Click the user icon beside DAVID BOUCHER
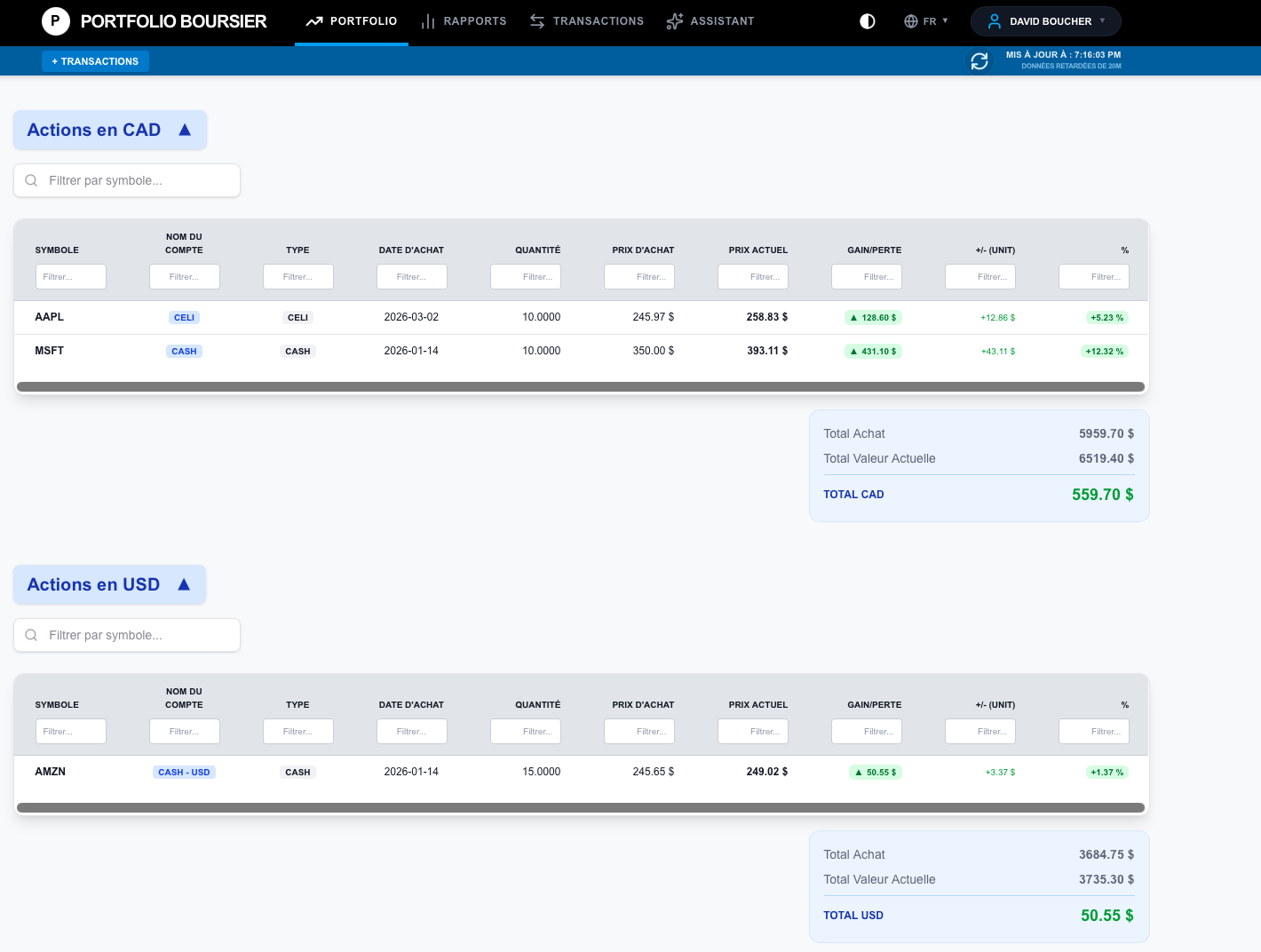 (x=995, y=20)
